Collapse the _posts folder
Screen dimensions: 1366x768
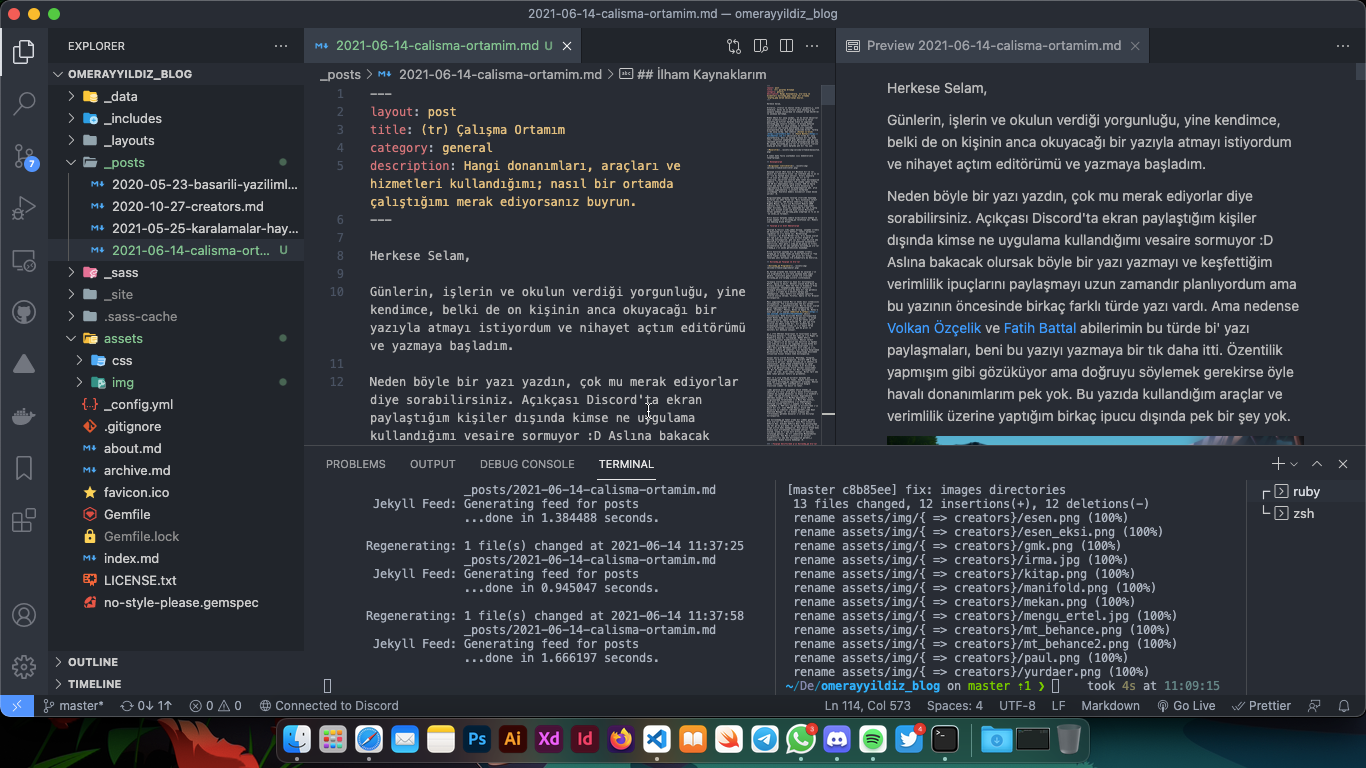click(x=176, y=162)
